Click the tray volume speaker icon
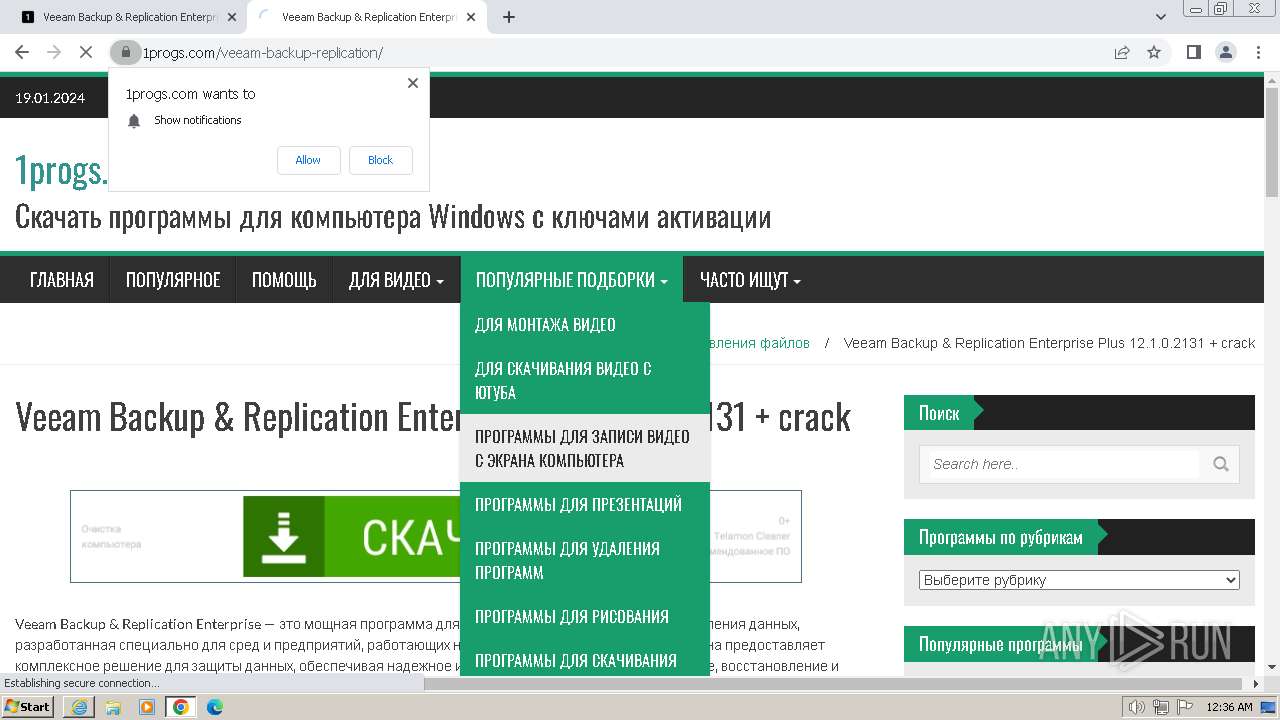The image size is (1280, 720). point(1137,707)
